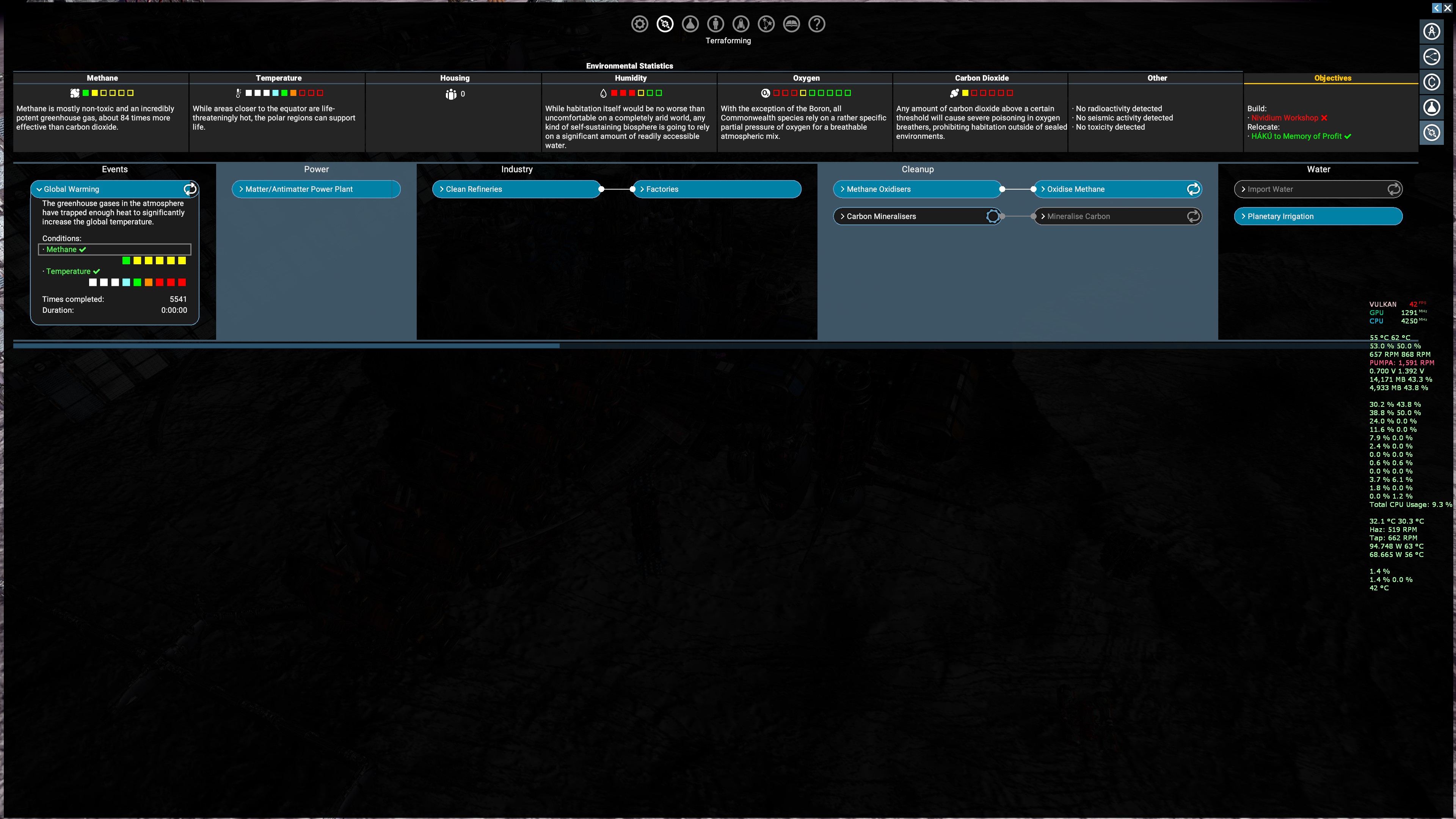Click green square in Methane condition scale

coord(126,260)
